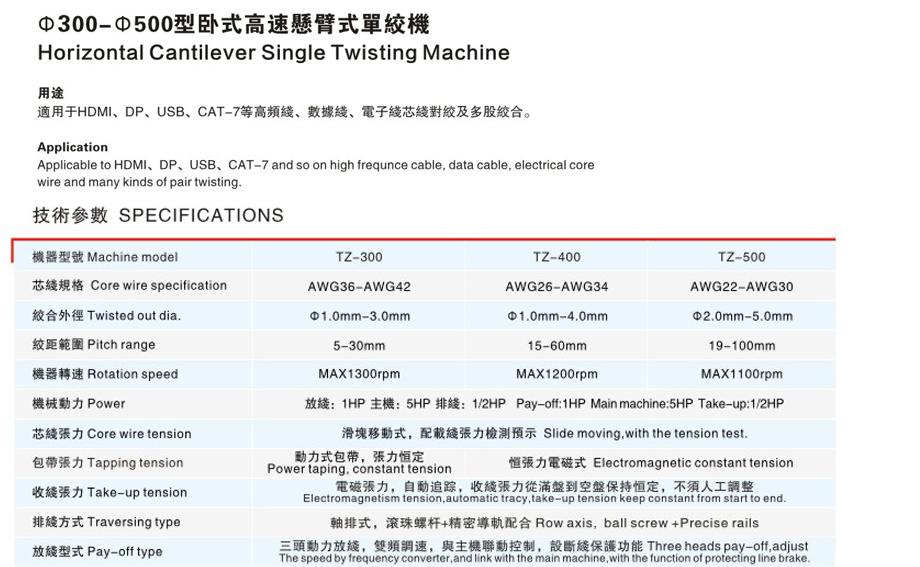Viewport: 920px width, 567px height.
Task: Click the AWG36-AWG42 cell
Action: (359, 287)
